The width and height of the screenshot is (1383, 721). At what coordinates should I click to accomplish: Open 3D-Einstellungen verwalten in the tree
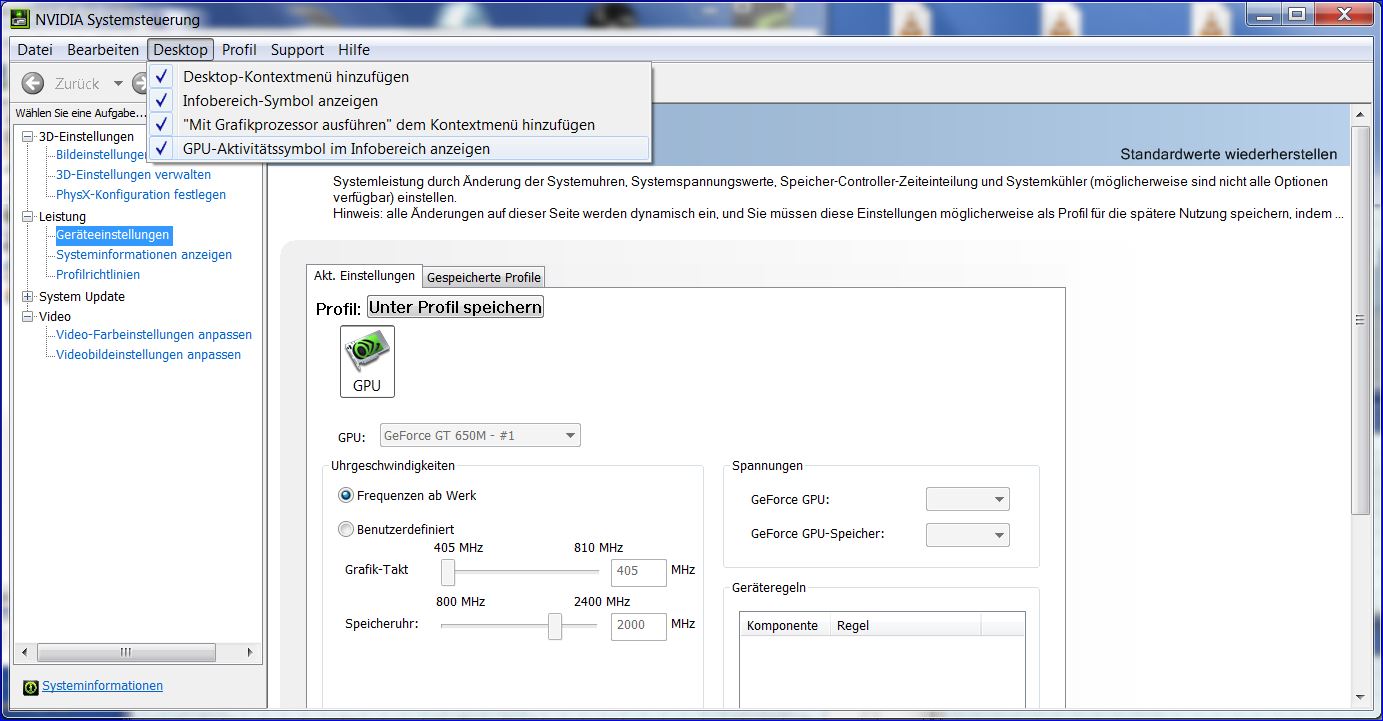click(x=133, y=174)
